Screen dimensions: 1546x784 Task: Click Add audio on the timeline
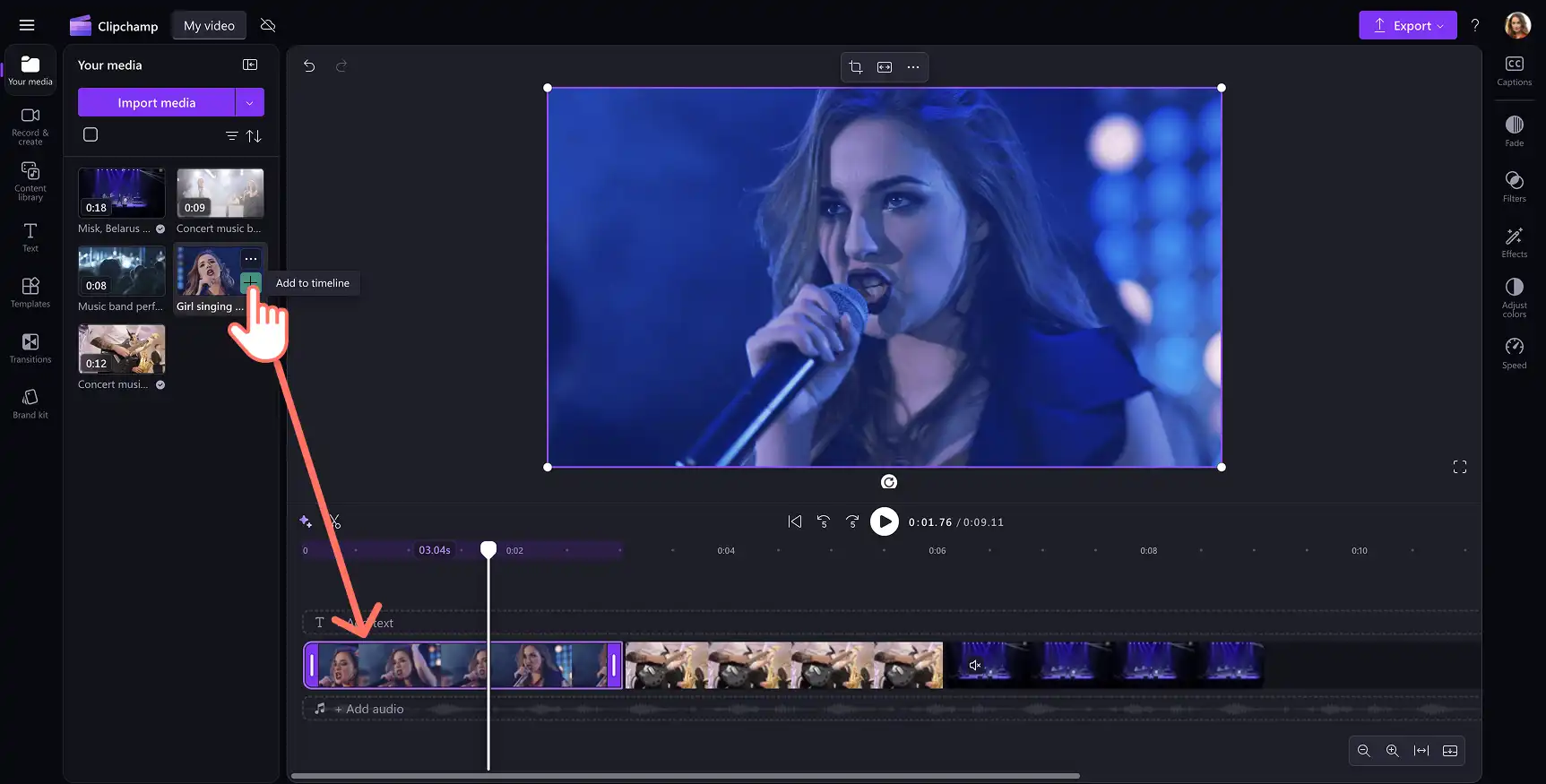click(x=369, y=709)
